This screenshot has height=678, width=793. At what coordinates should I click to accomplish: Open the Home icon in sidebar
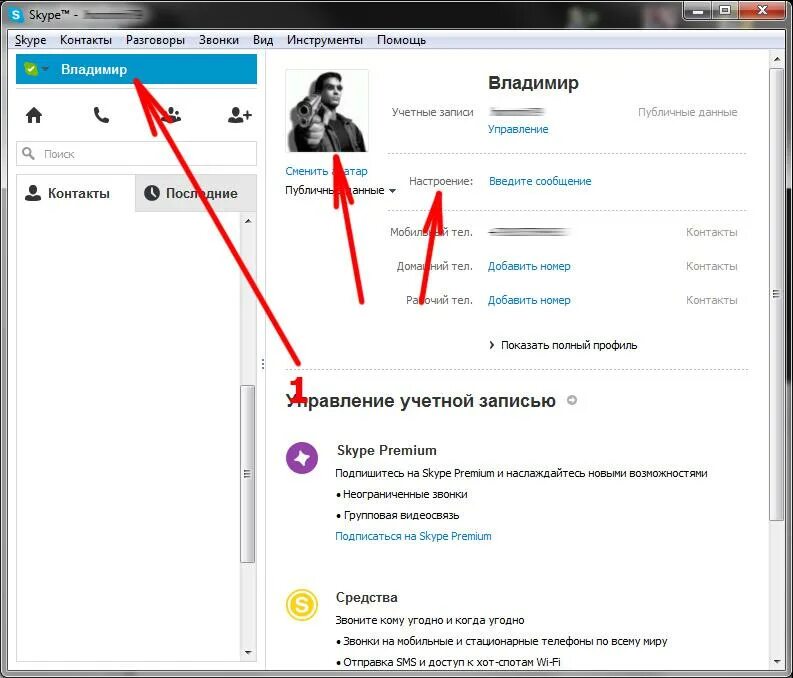click(x=34, y=115)
